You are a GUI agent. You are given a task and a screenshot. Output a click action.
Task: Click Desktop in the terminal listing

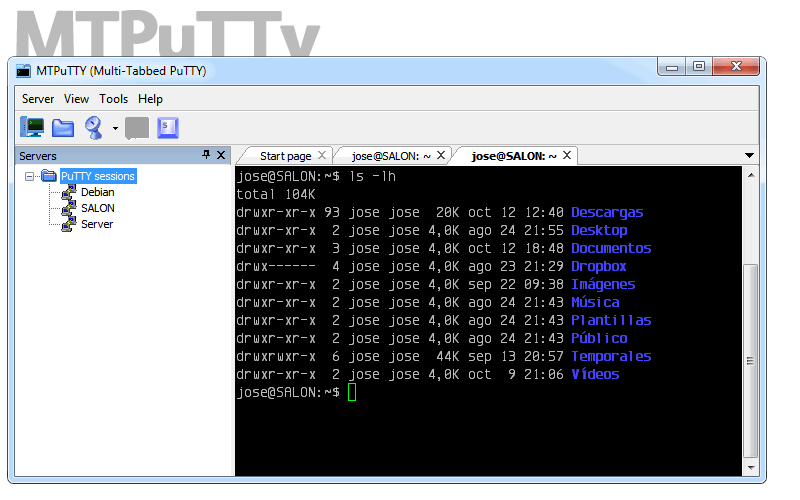pyautogui.click(x=599, y=231)
